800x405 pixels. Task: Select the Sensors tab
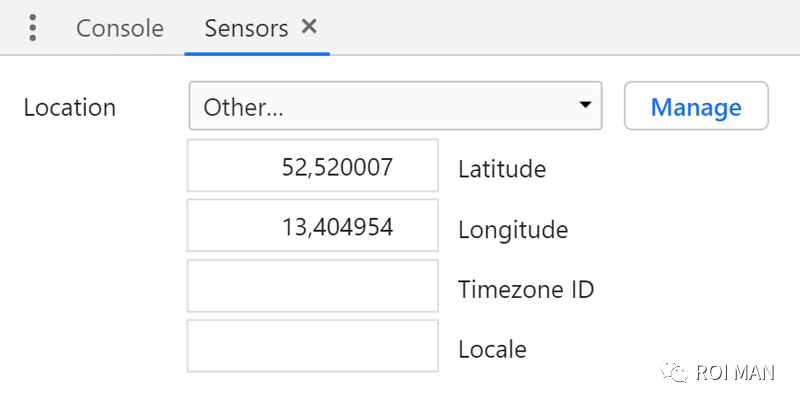pyautogui.click(x=244, y=28)
